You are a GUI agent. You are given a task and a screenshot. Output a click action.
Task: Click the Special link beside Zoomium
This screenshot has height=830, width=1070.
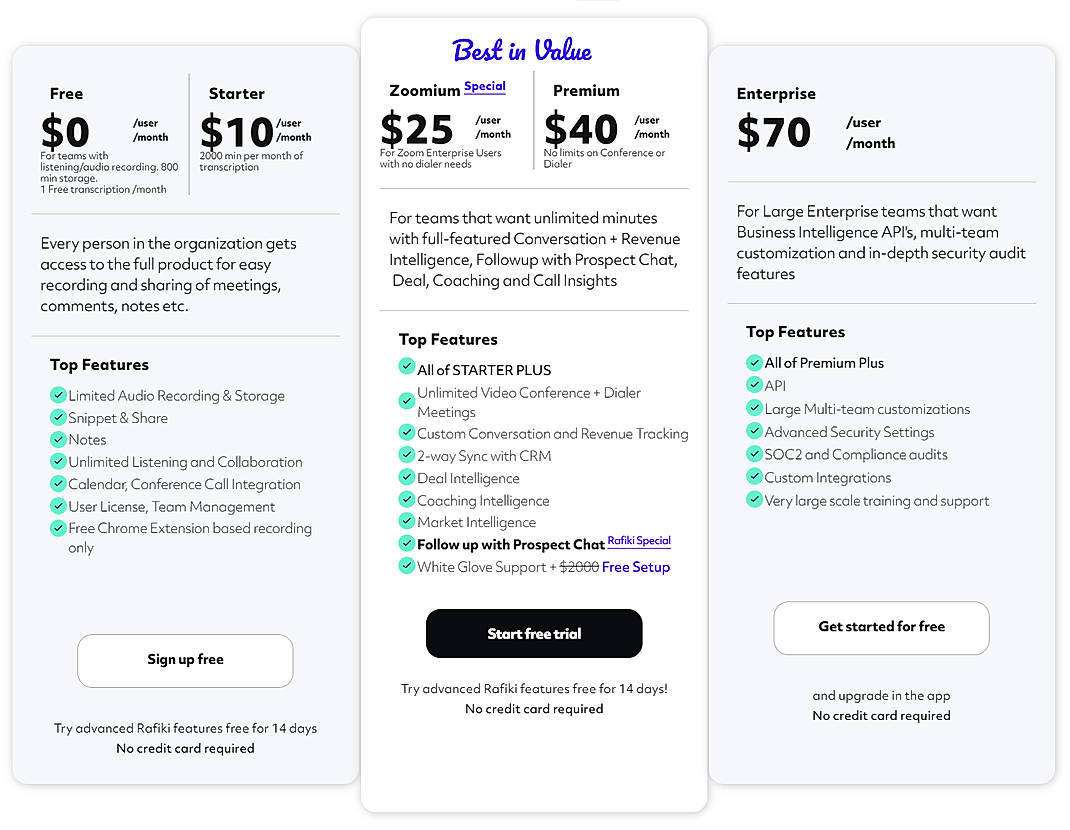pos(485,86)
